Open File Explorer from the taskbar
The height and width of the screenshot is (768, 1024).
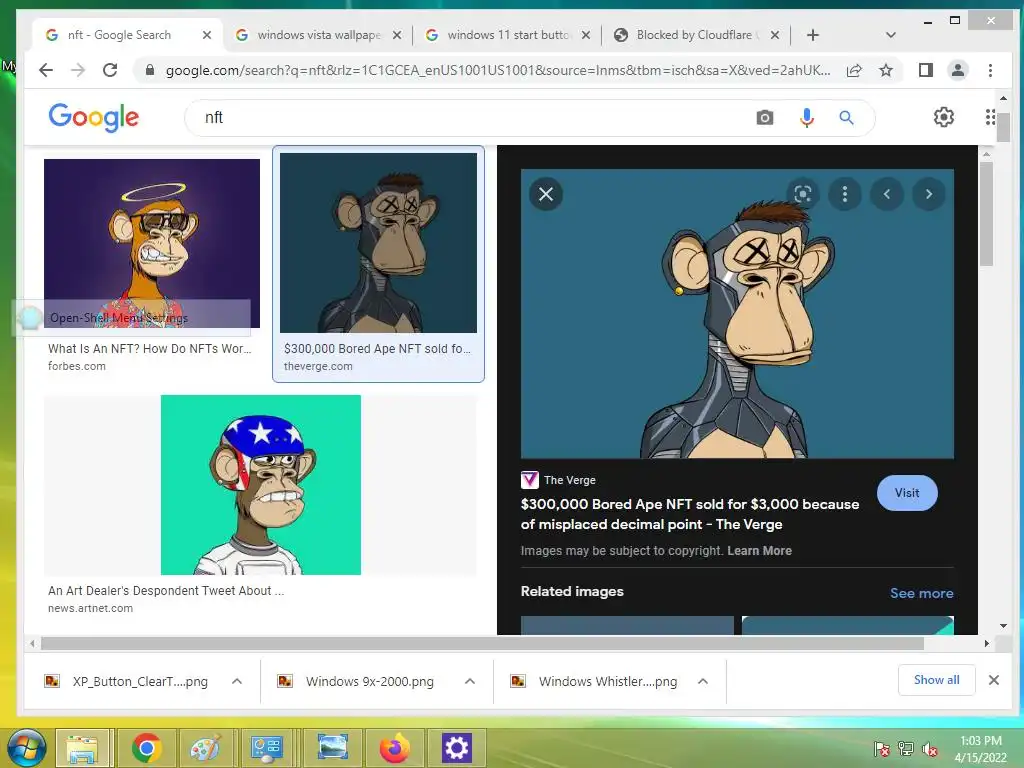click(x=82, y=748)
